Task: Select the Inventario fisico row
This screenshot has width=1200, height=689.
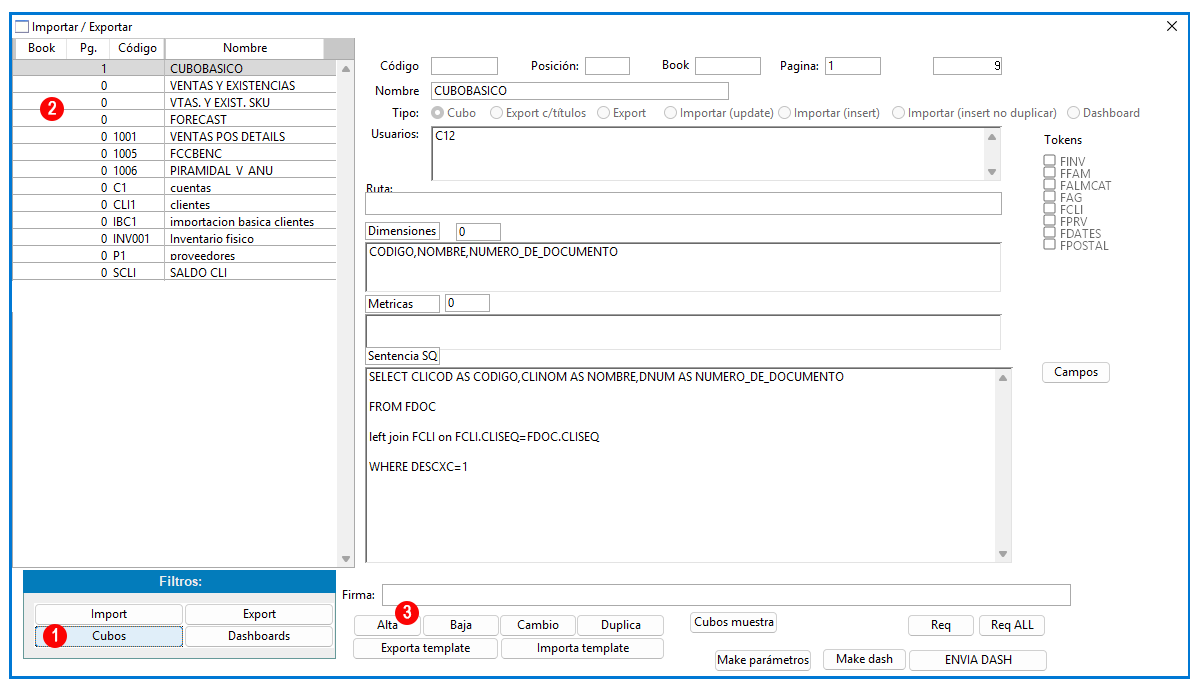Action: click(174, 239)
